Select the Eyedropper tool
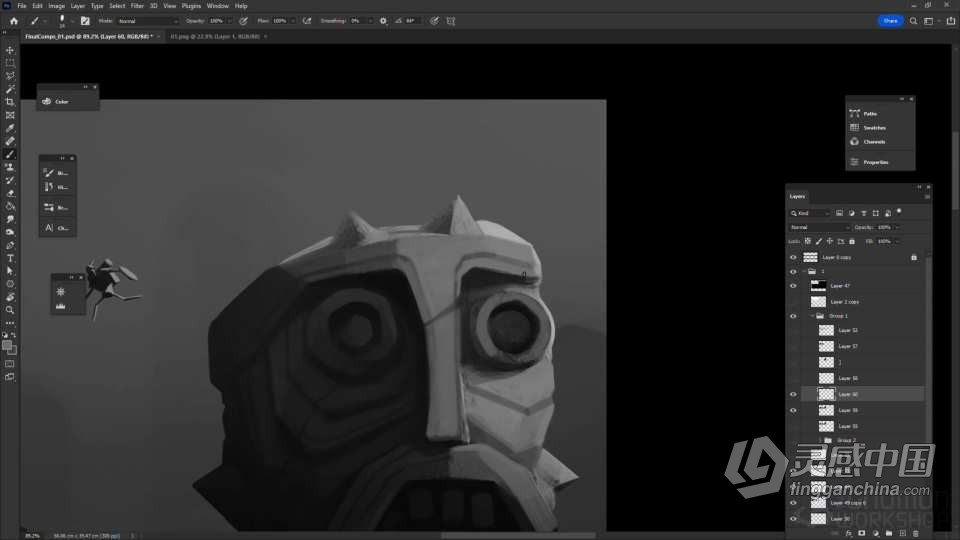The image size is (960, 540). (10, 129)
